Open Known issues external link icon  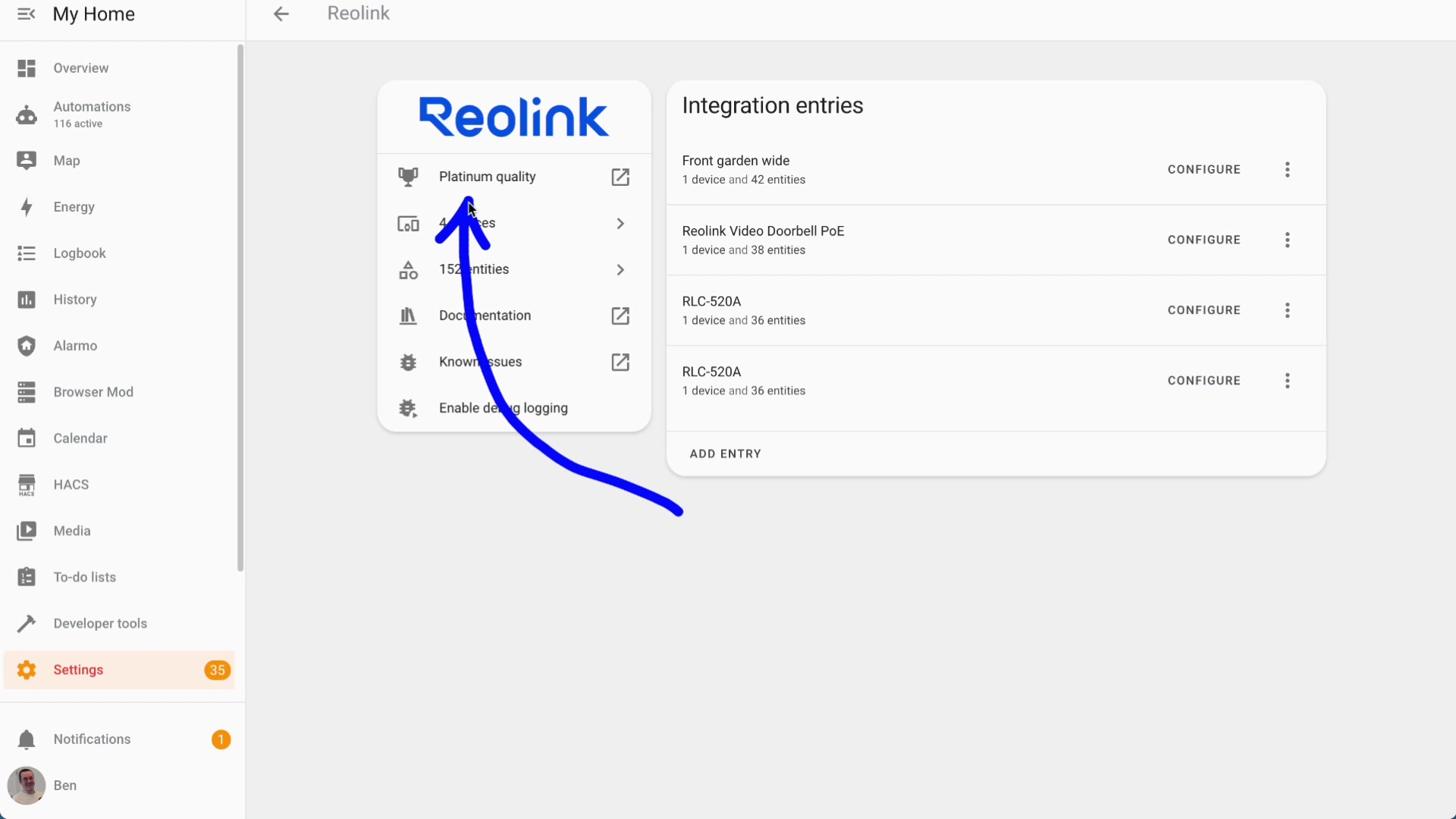(620, 362)
